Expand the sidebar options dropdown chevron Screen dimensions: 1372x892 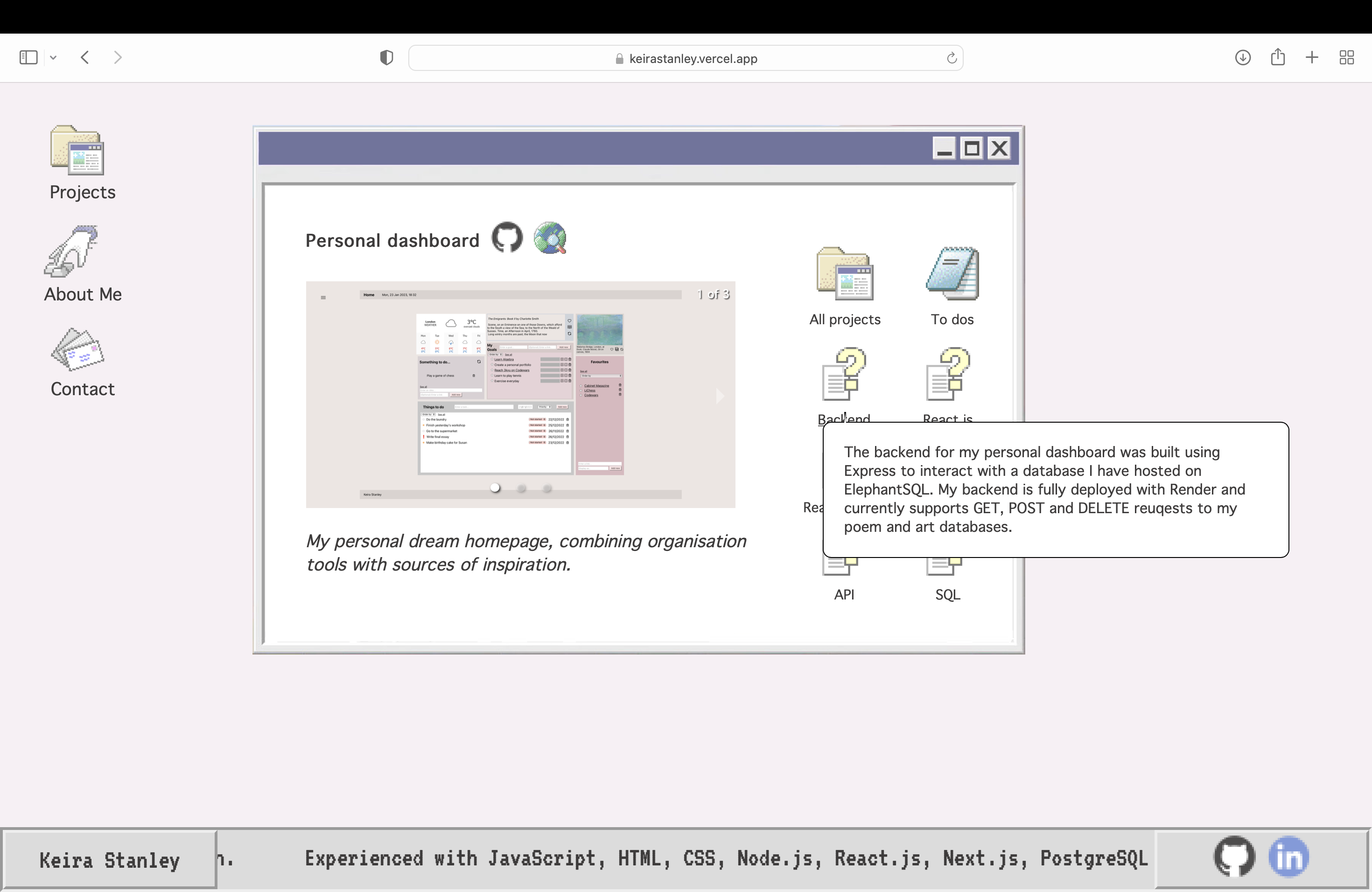[x=53, y=58]
